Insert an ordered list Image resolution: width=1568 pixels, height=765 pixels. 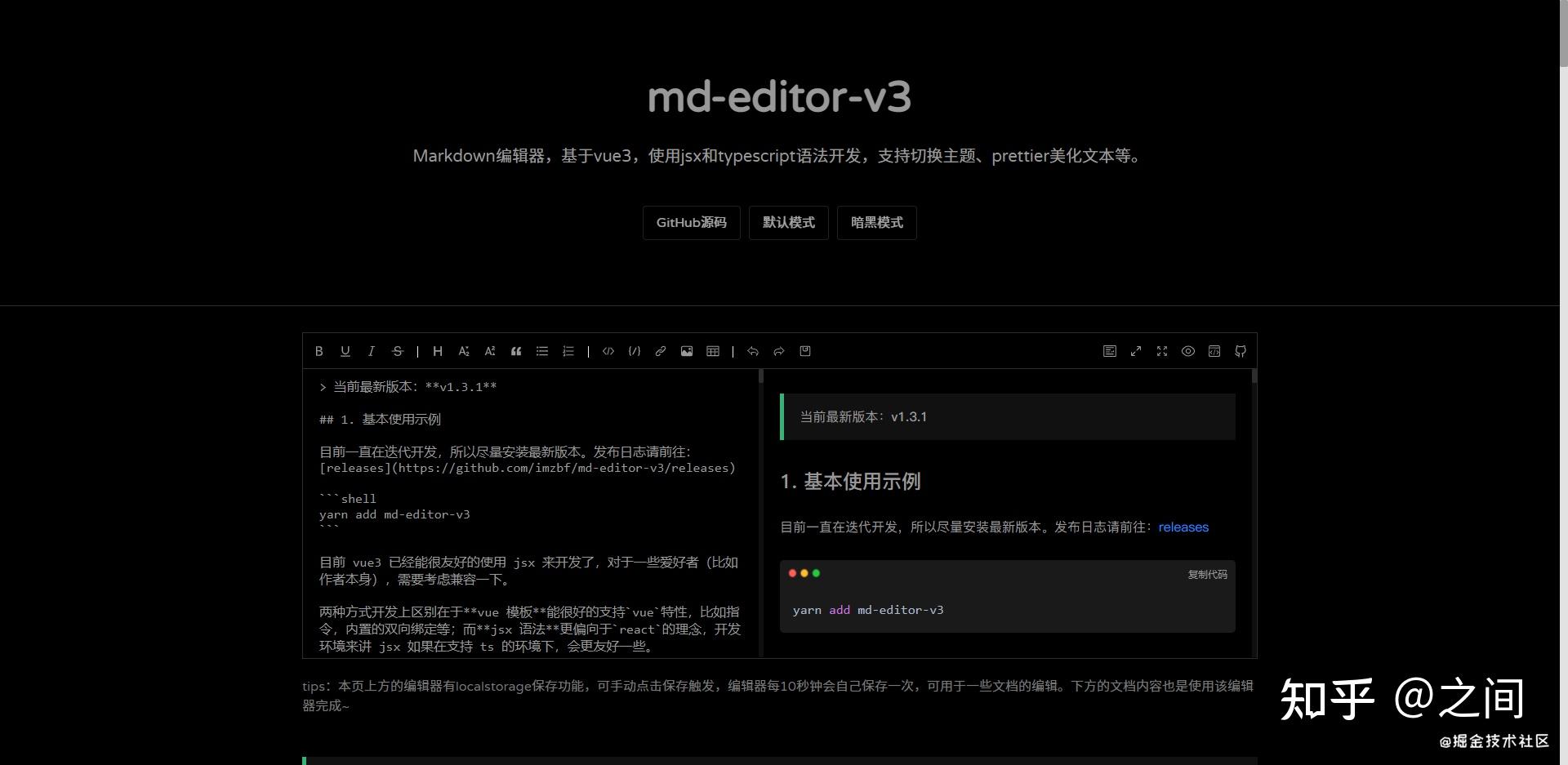coord(568,351)
